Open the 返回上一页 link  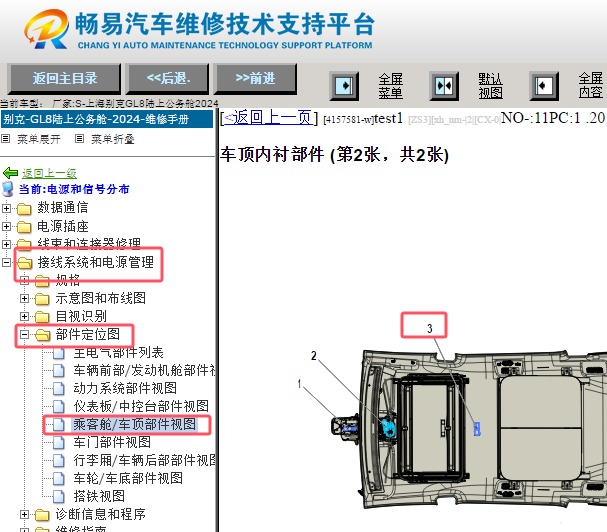click(x=269, y=117)
